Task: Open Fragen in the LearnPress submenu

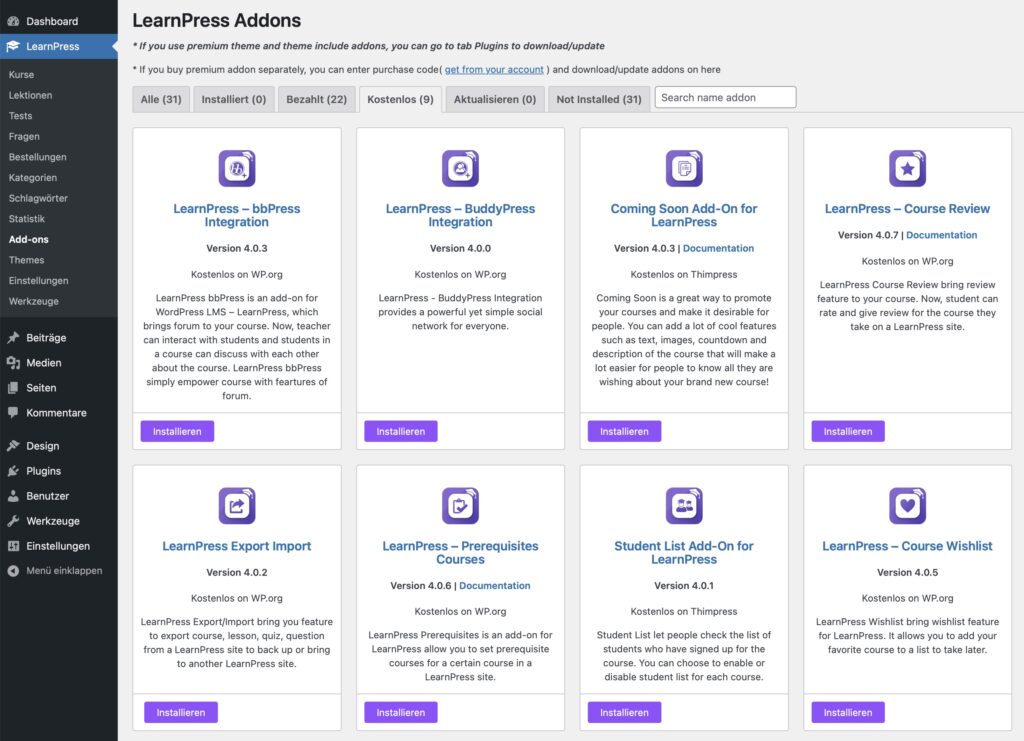Action: [24, 136]
